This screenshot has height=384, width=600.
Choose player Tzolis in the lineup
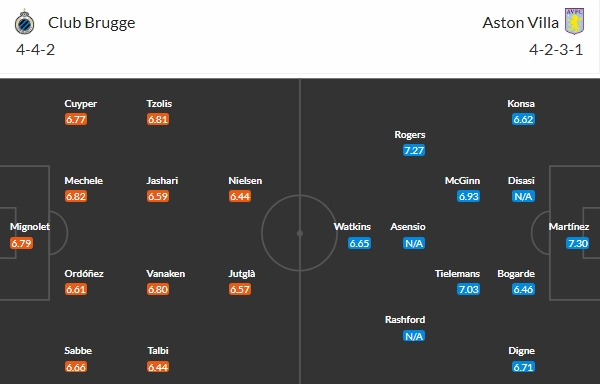click(159, 104)
